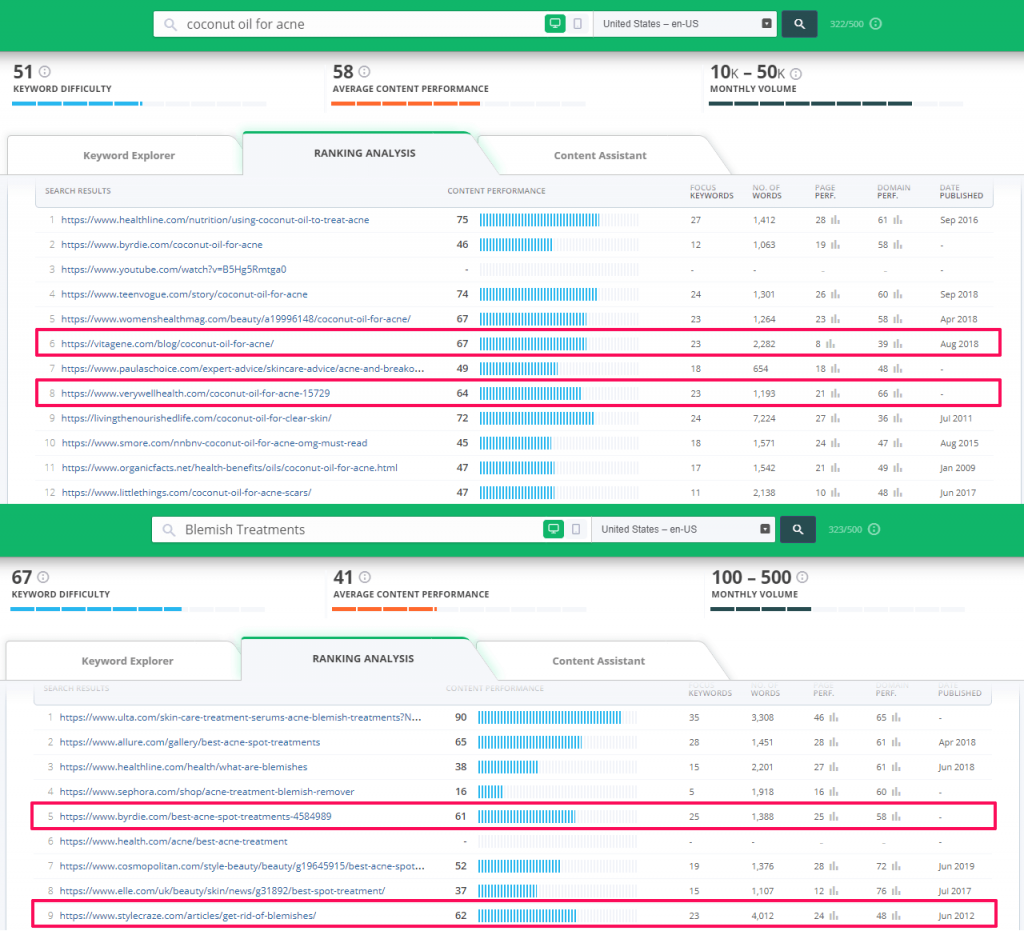
Task: Click domain perf chart icon in elle row
Action: [896, 891]
